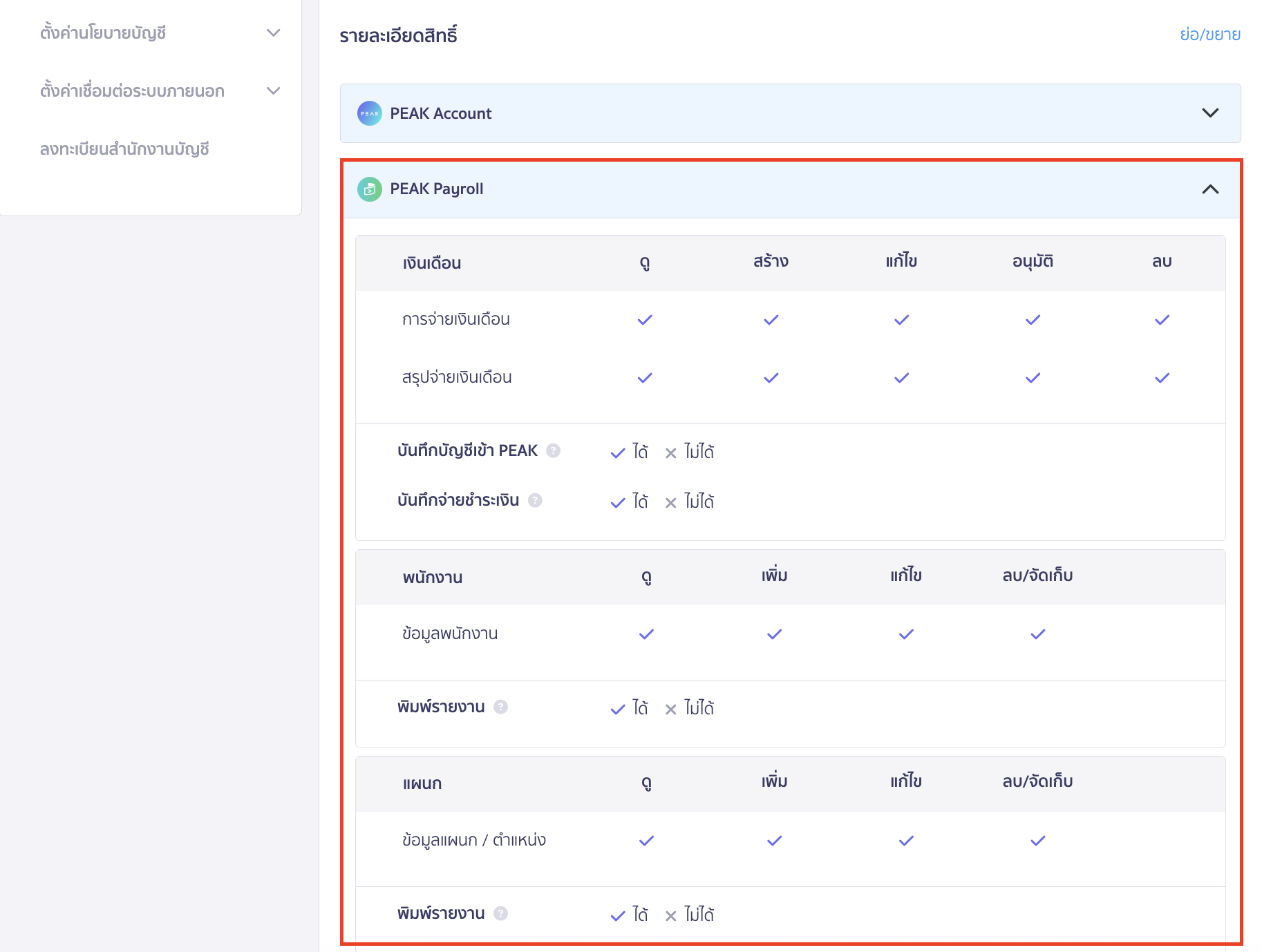Toggle แก้ไข permission for ข้อมูลแผนก / ตำแหน่ง
Viewport: 1262px width, 952px height.
point(906,841)
